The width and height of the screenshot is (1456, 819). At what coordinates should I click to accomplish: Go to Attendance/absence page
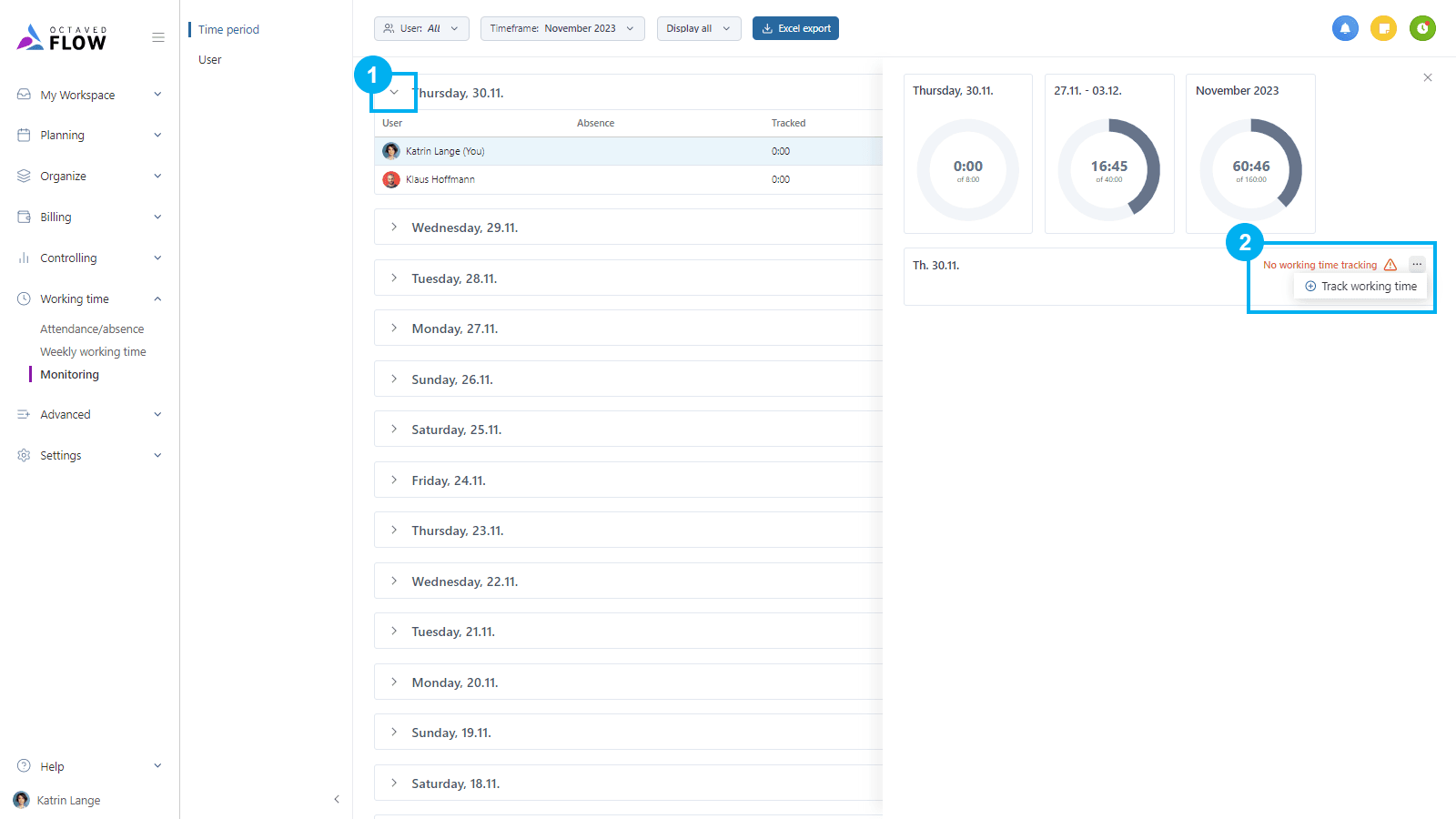click(x=92, y=329)
